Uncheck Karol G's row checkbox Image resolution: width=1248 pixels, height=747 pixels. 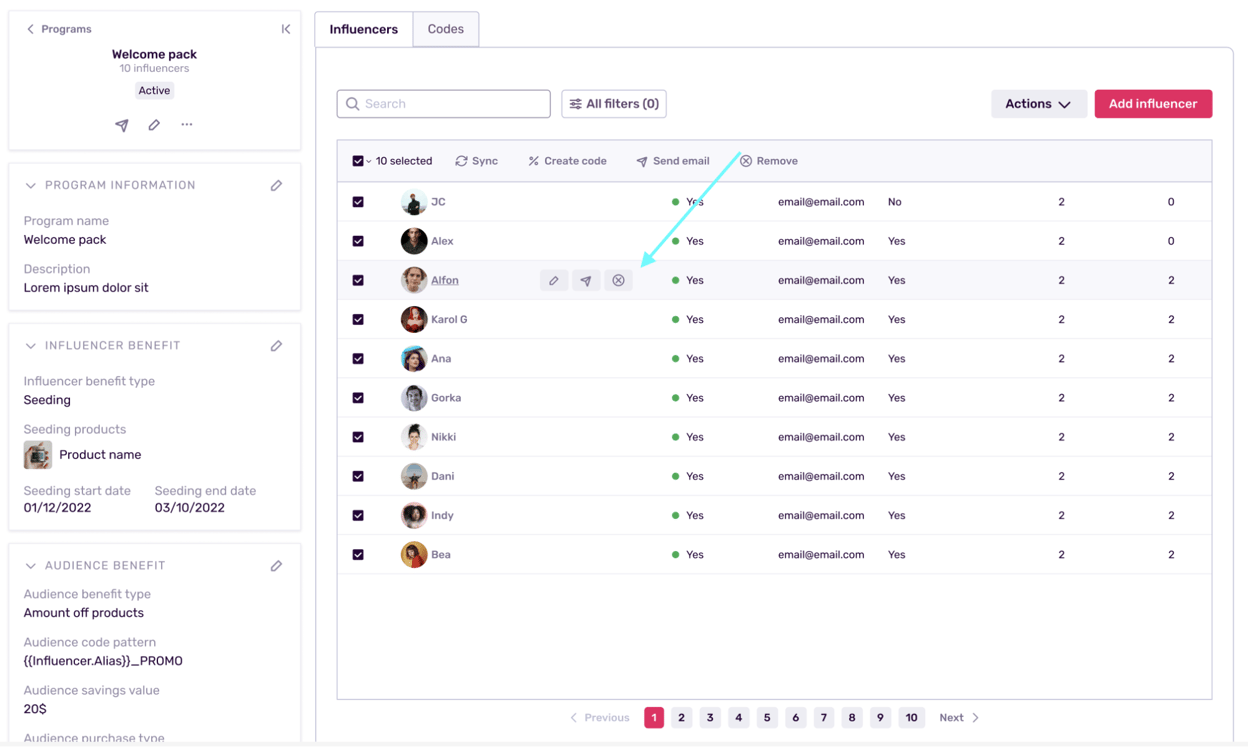click(357, 319)
